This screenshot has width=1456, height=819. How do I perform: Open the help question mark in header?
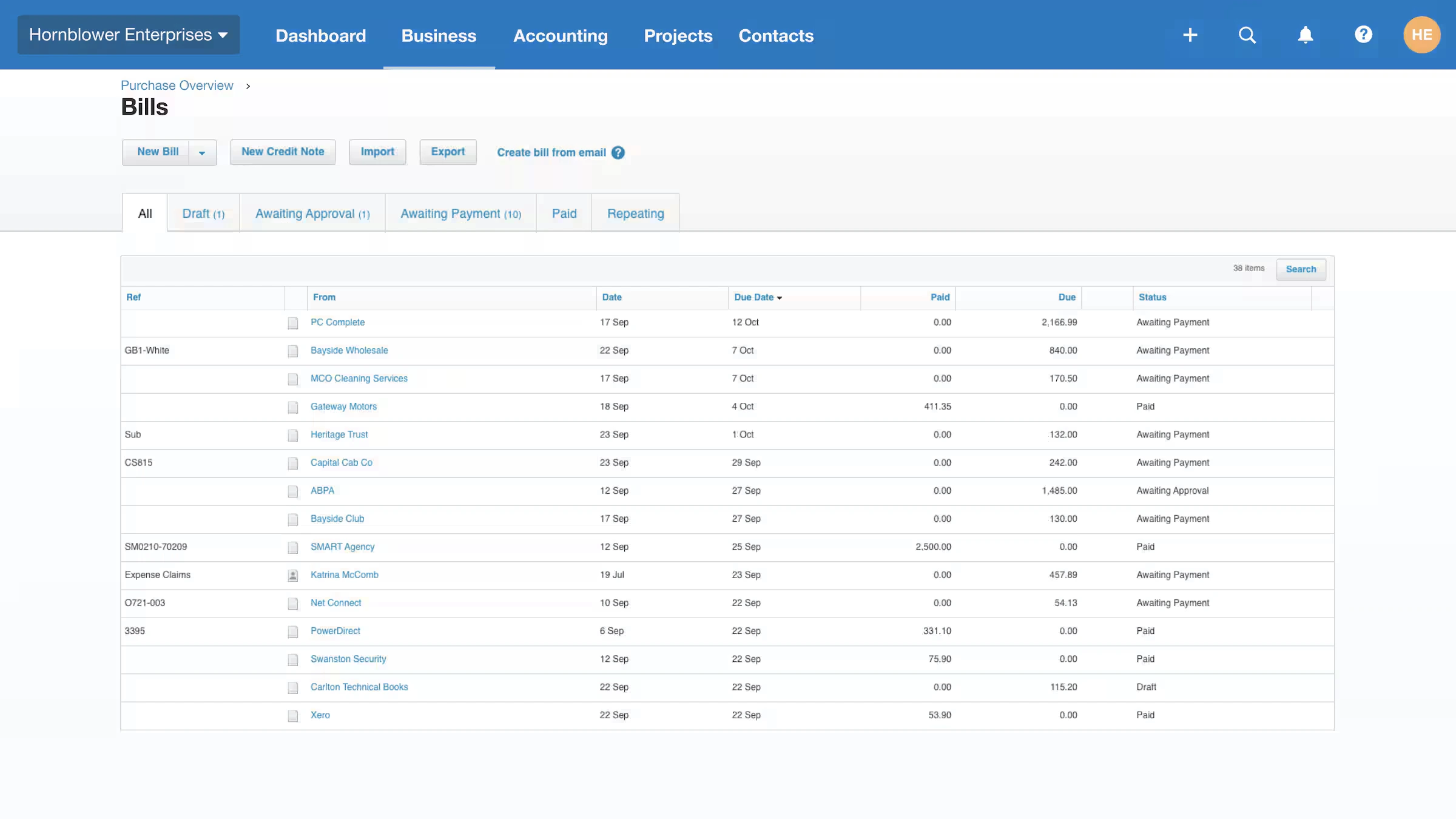coord(1363,35)
